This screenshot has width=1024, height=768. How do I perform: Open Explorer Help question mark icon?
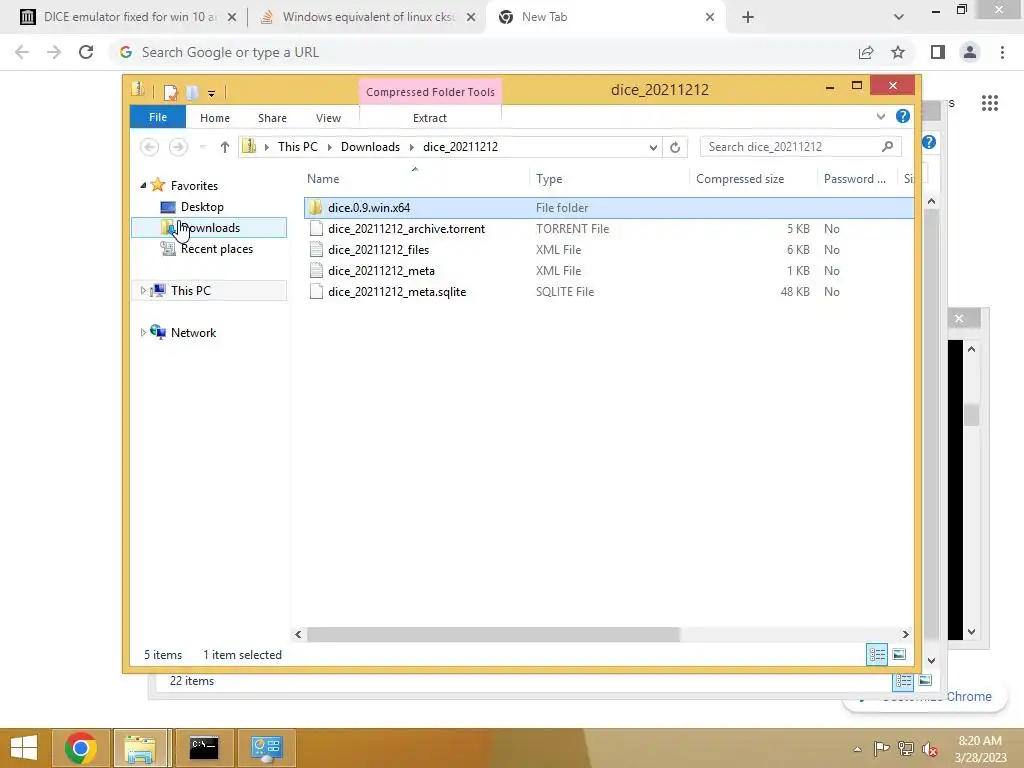[x=903, y=116]
